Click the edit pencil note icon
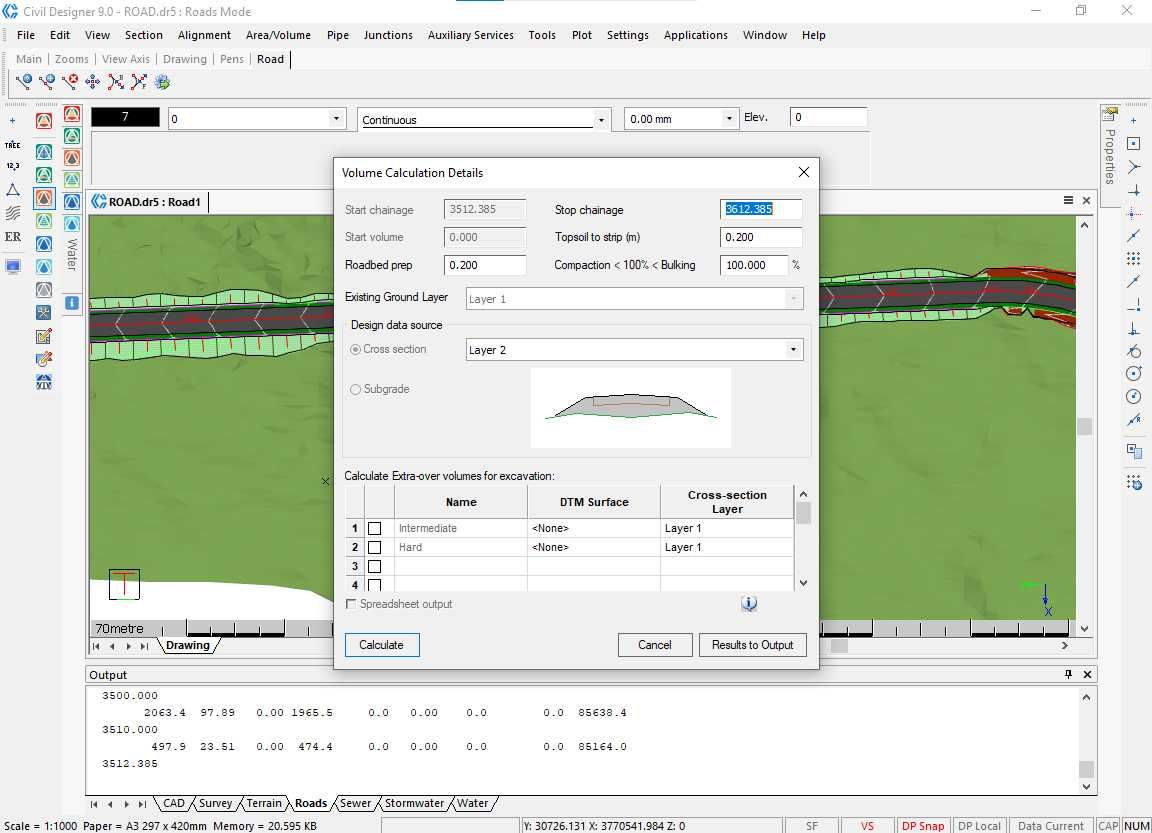The height and width of the screenshot is (833, 1152). point(44,336)
